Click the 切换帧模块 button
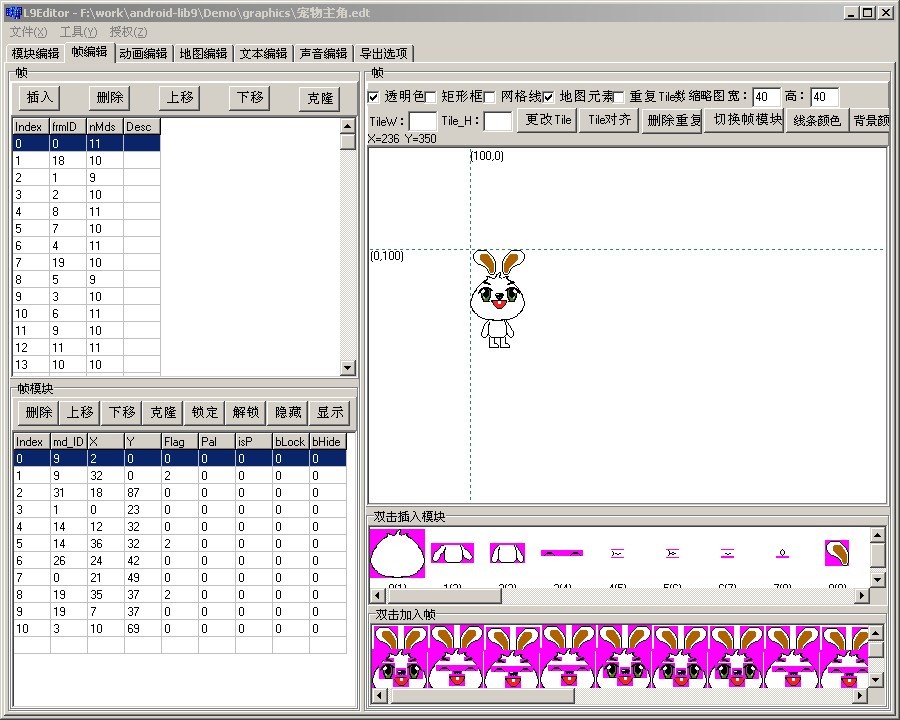The height and width of the screenshot is (720, 900). coord(745,120)
